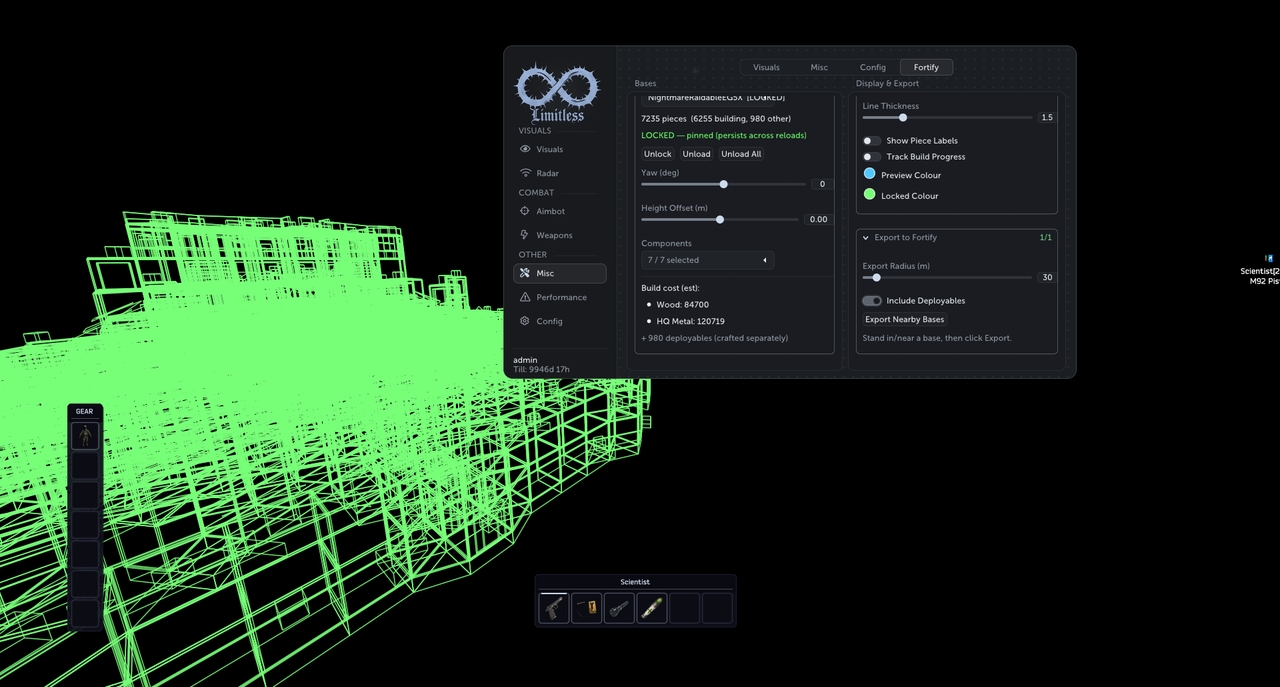Select the Misc tools icon in sidebar
This screenshot has width=1280, height=687.
point(526,273)
